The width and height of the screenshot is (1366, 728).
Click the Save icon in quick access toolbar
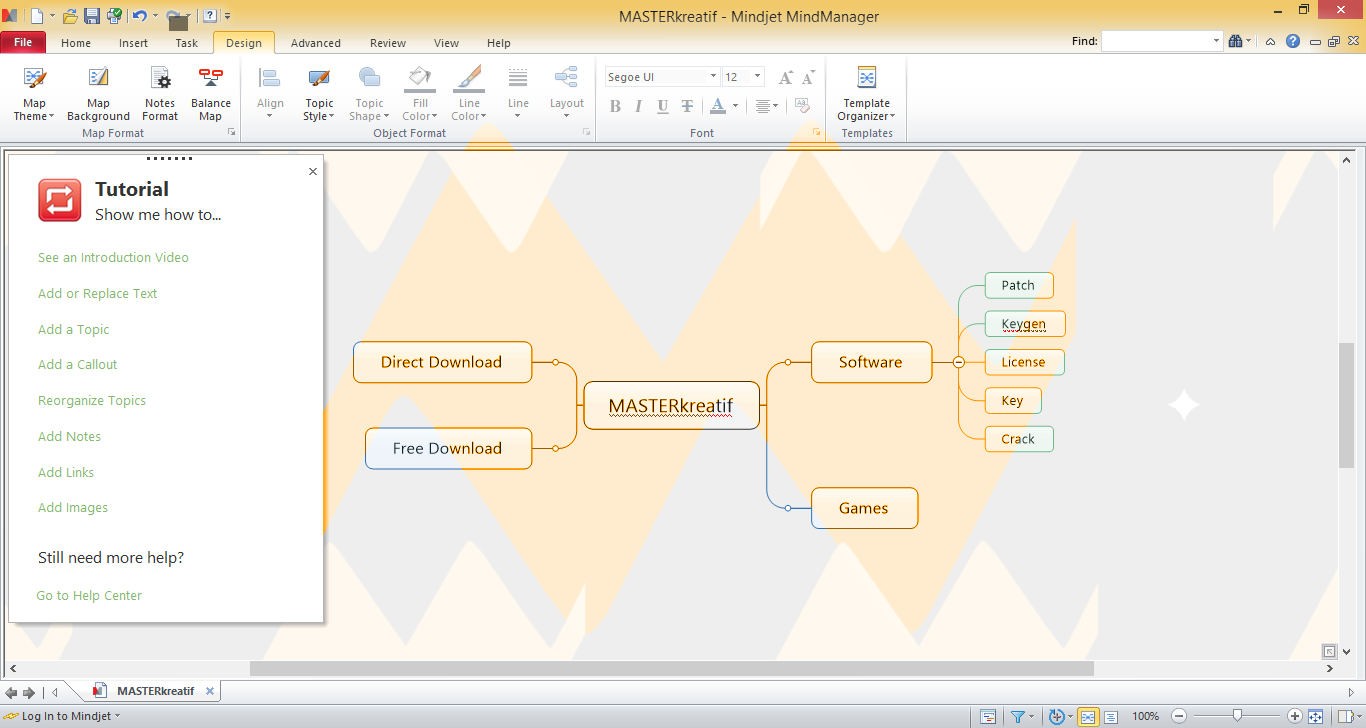tap(92, 16)
